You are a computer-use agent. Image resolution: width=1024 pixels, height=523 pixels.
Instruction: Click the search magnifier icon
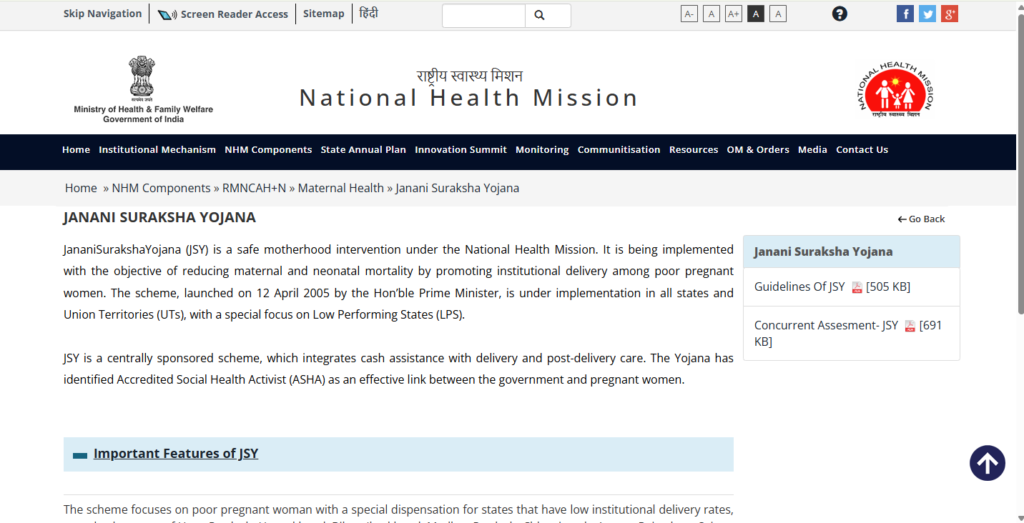(x=539, y=15)
